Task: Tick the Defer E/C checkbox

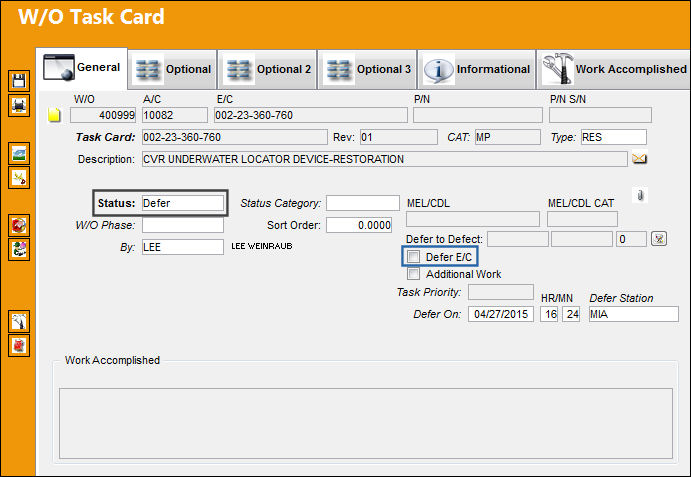Action: click(x=413, y=257)
